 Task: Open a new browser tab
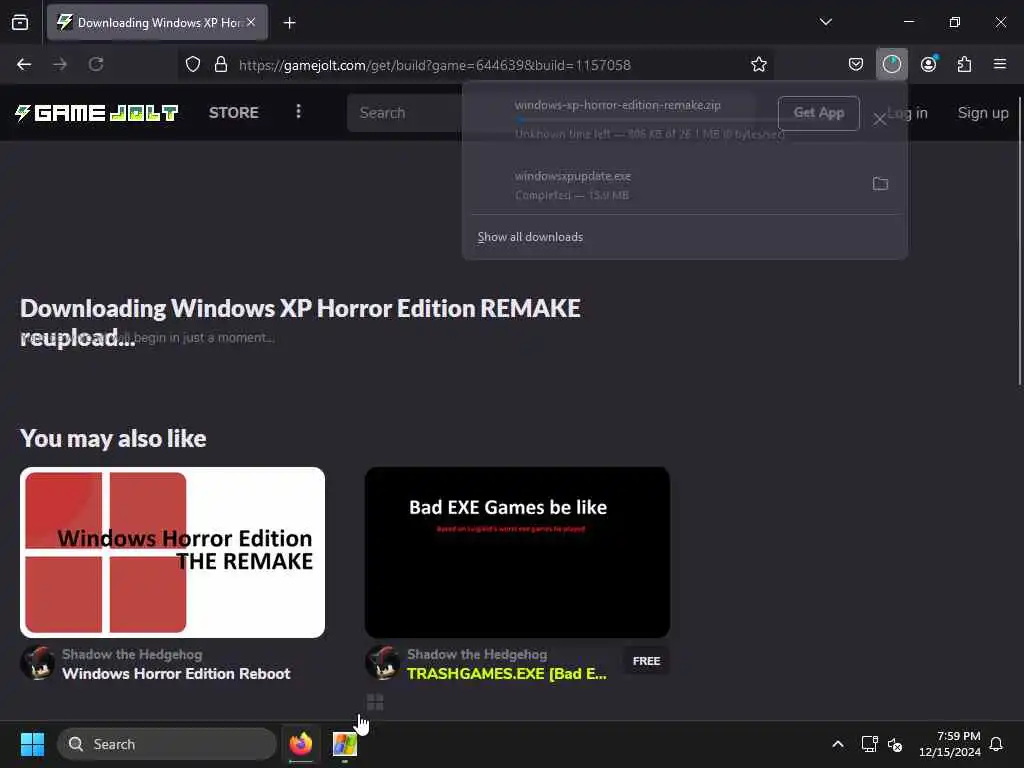[289, 23]
